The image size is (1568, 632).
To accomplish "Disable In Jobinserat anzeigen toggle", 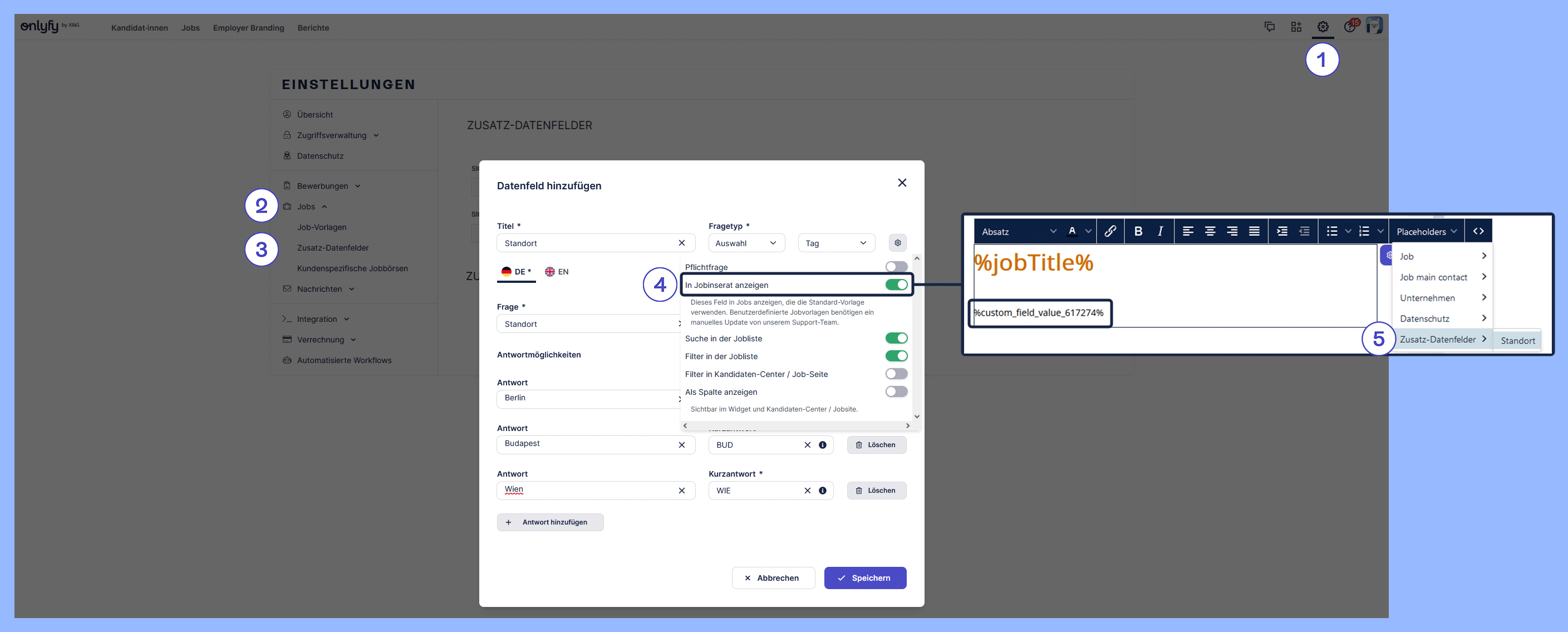I will click(x=896, y=285).
